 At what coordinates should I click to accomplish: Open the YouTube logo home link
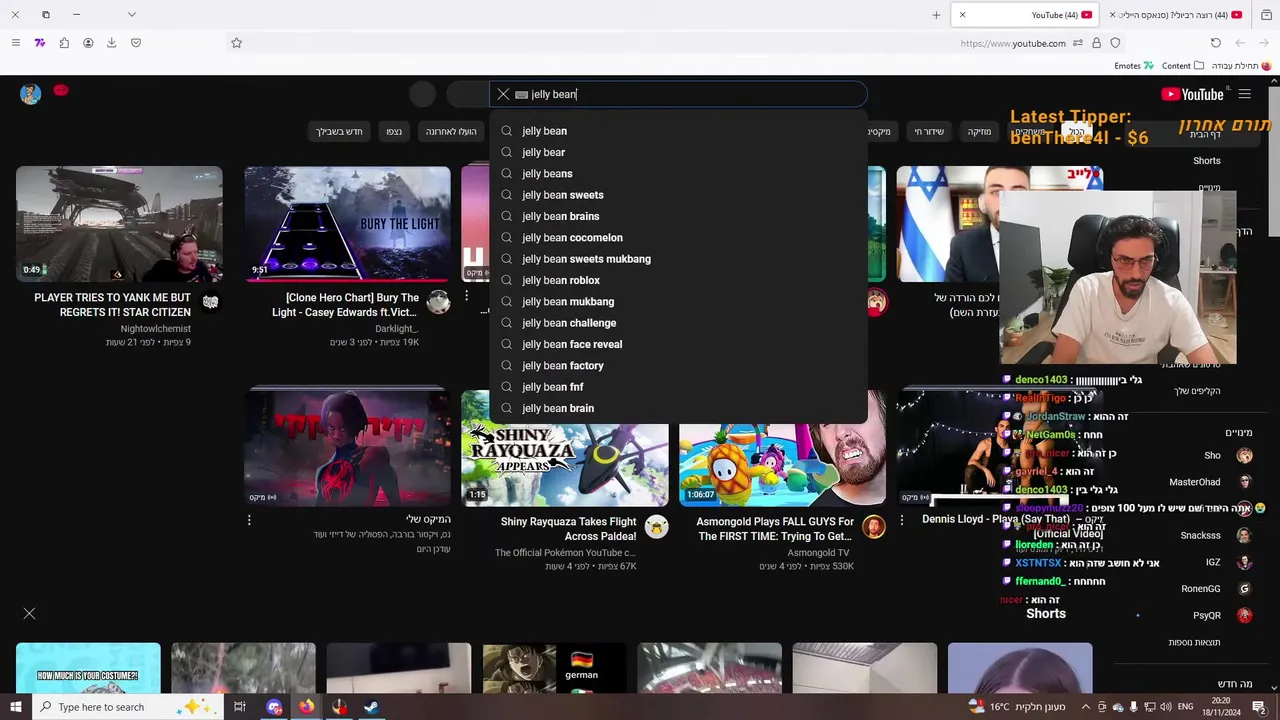(x=1192, y=94)
